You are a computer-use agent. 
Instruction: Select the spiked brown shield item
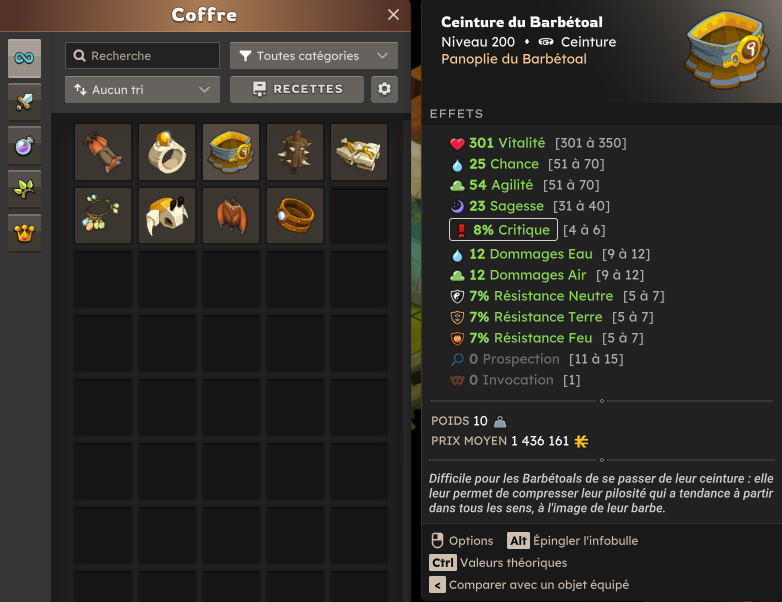(295, 152)
